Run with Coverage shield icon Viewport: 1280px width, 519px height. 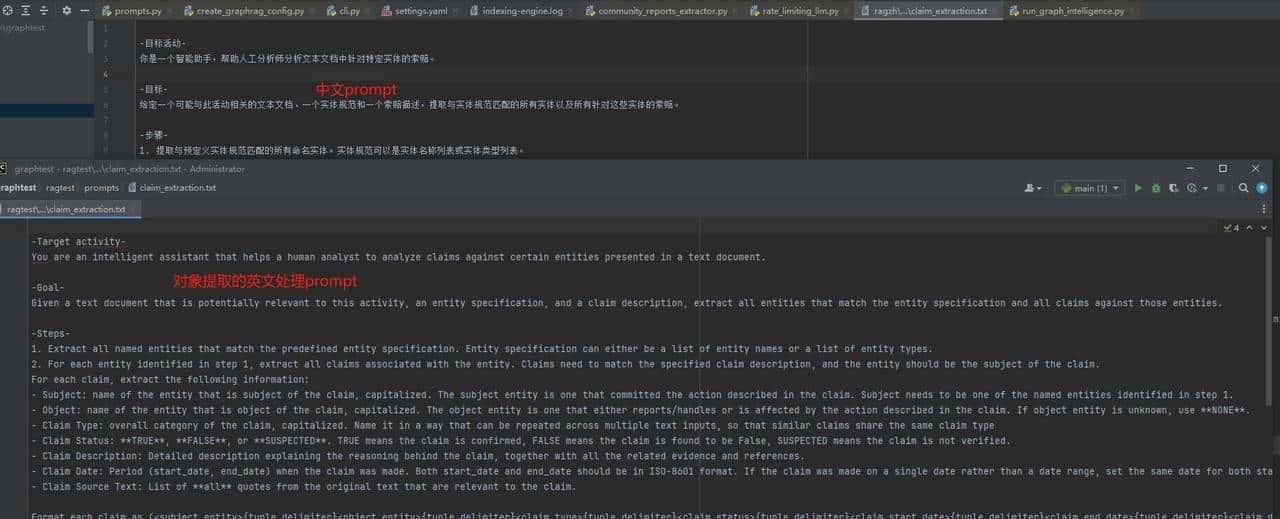1173,188
